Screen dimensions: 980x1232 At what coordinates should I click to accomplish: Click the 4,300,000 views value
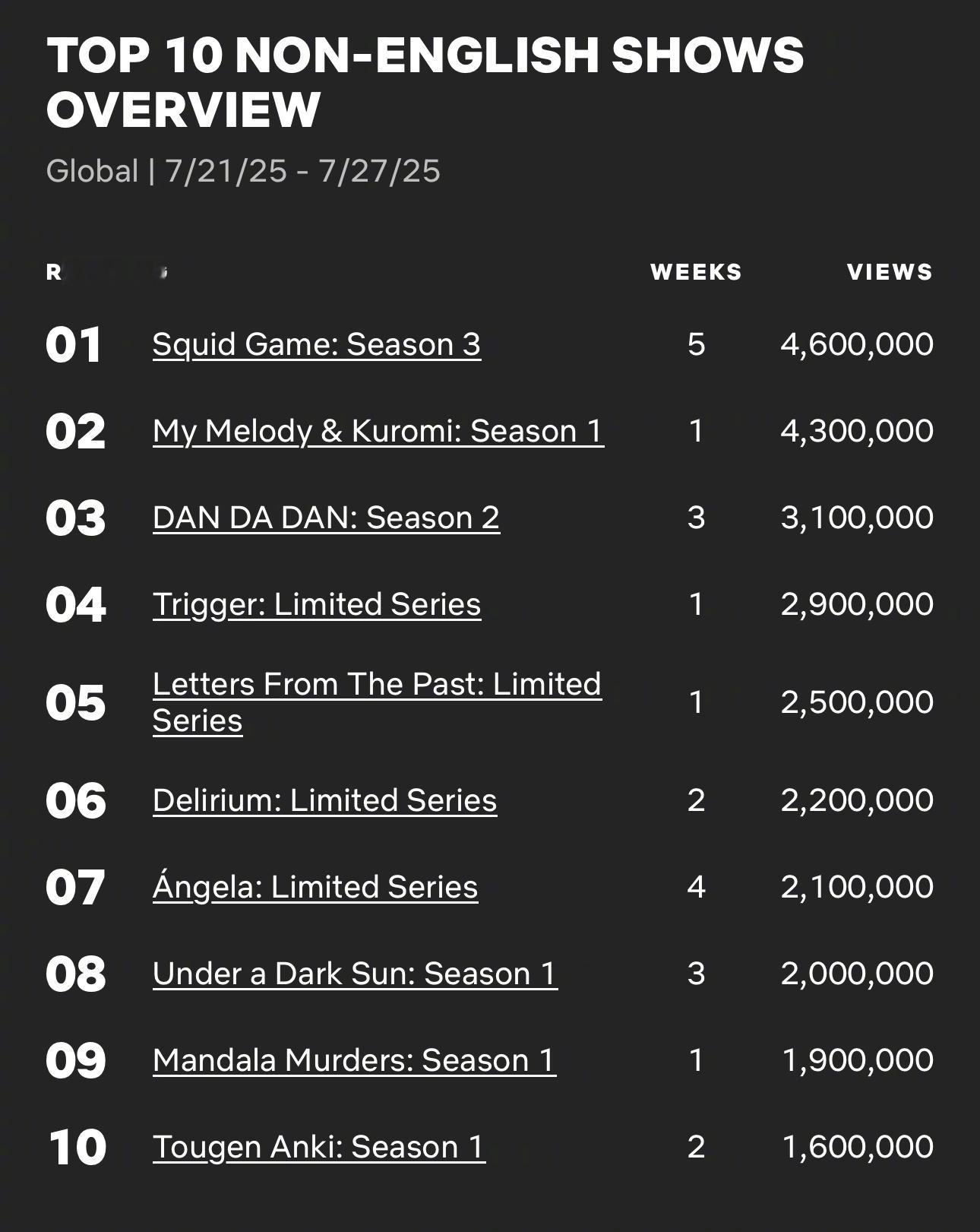pos(857,431)
